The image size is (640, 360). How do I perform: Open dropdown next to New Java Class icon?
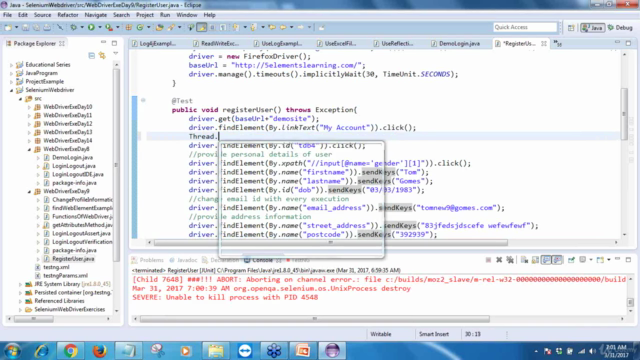coord(148,27)
